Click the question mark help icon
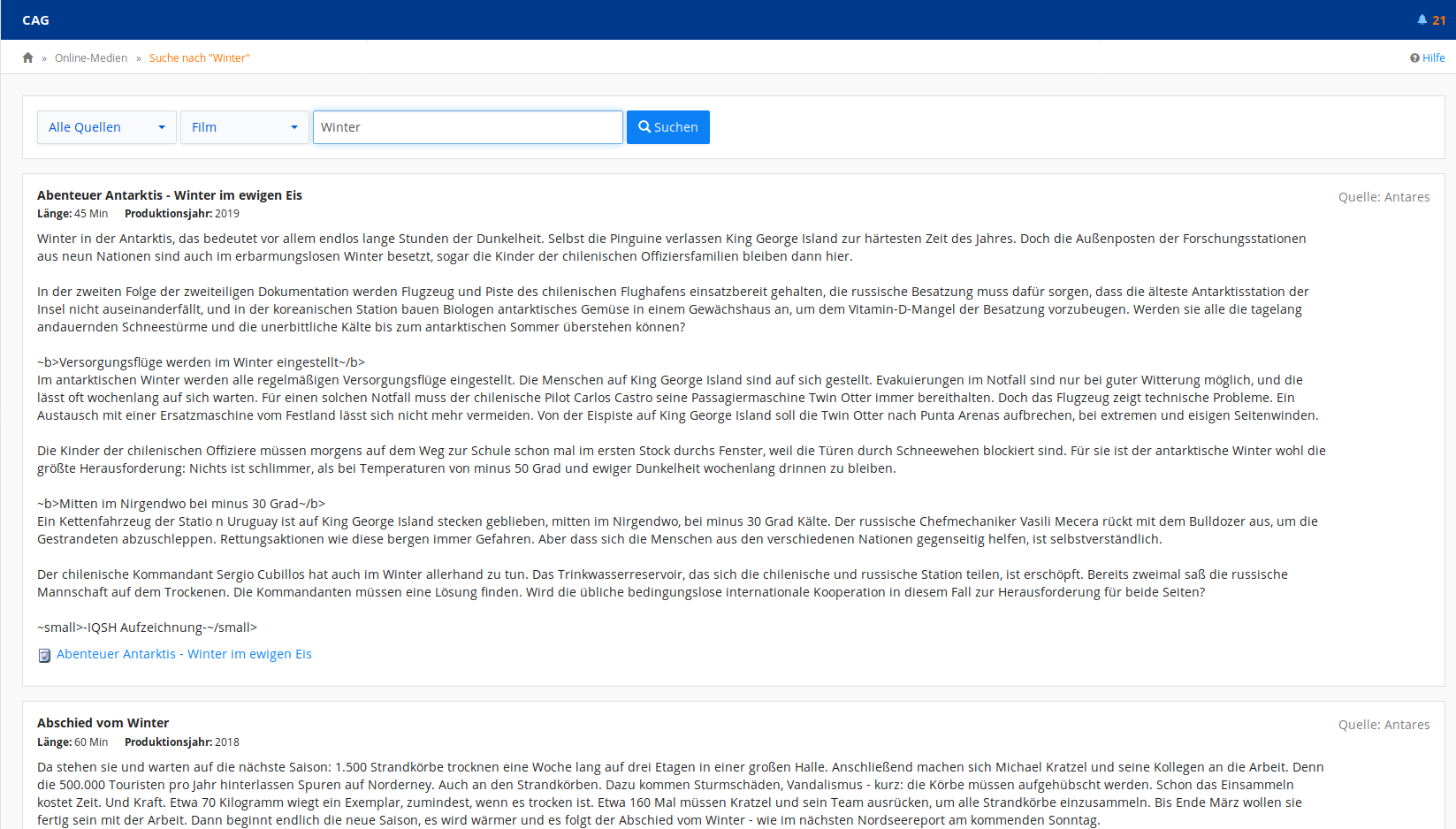Screen dimensions: 1456x829 point(1414,58)
